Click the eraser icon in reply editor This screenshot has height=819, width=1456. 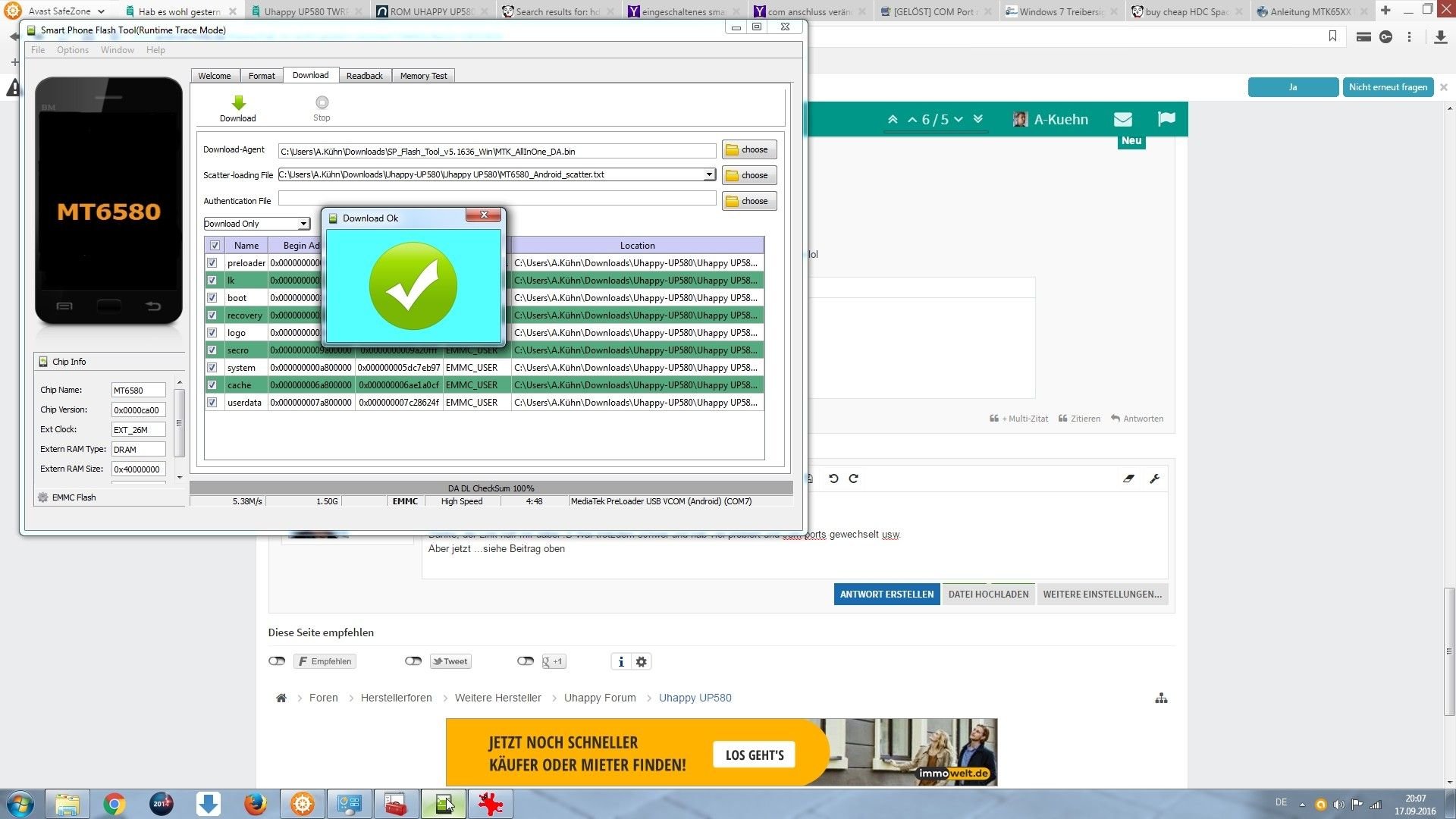click(x=1128, y=479)
